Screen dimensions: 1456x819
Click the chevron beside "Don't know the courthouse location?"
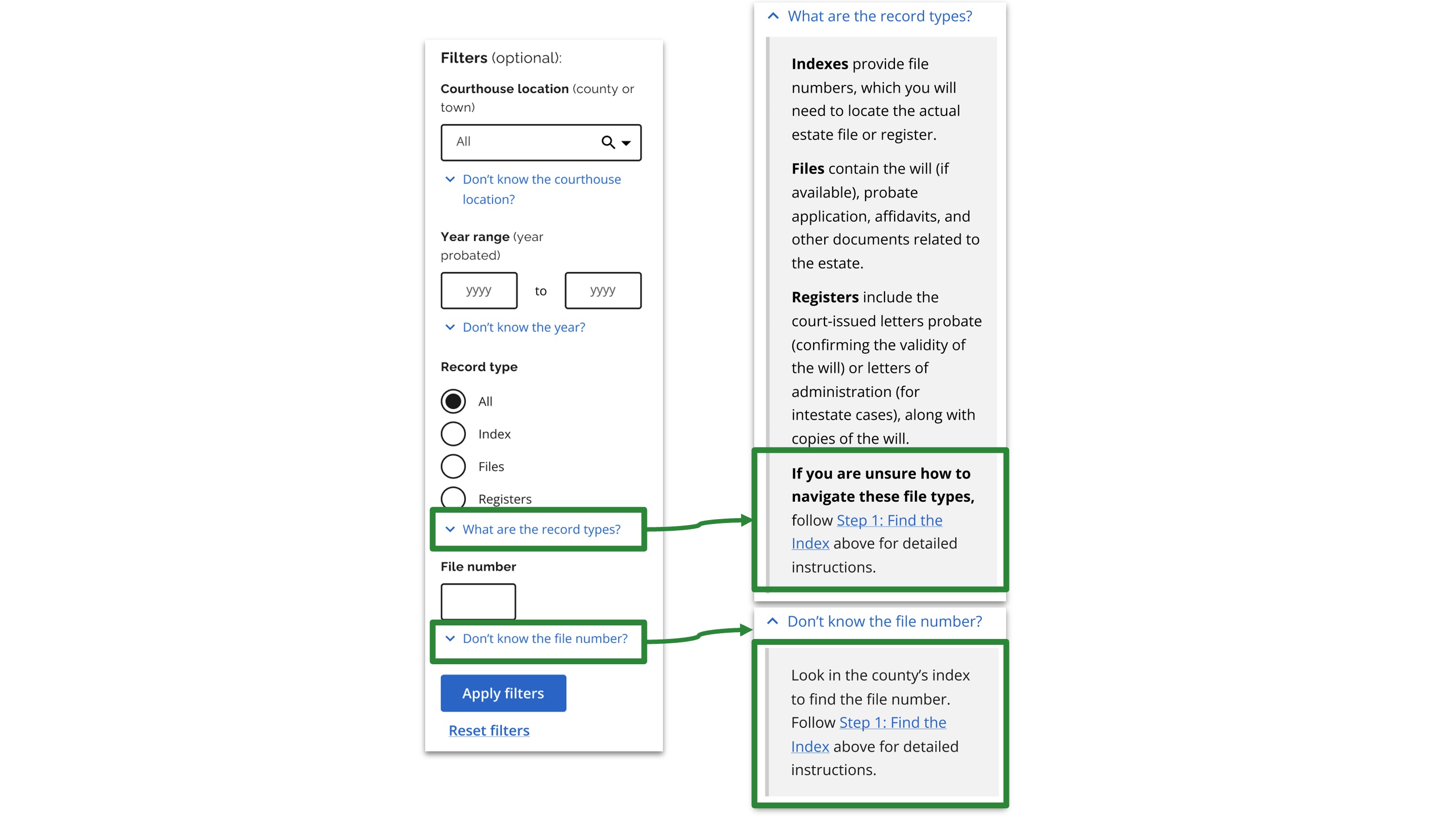(x=450, y=179)
